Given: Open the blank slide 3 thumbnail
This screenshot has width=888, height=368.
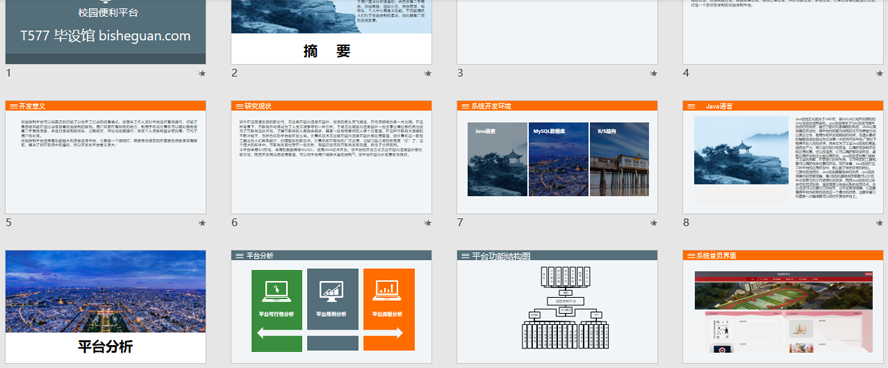Looking at the screenshot, I should tap(557, 32).
